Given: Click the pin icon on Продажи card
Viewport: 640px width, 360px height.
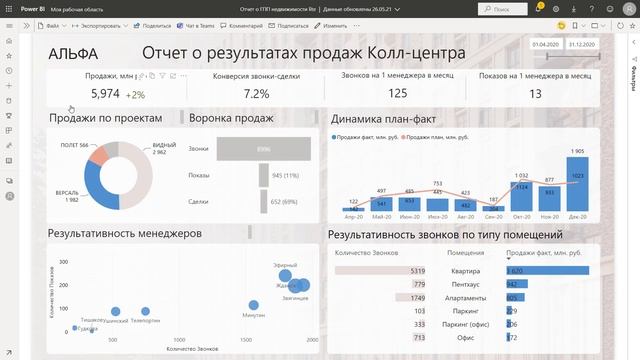Looking at the screenshot, I should 142,76.
